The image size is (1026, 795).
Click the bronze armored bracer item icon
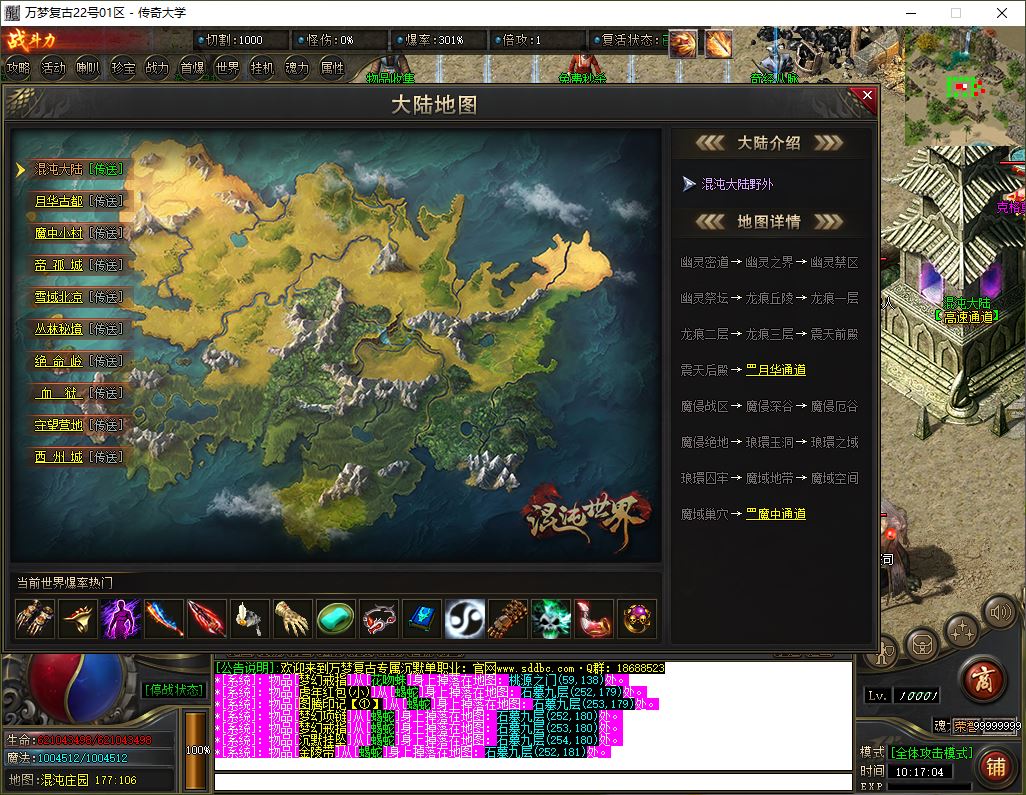click(507, 618)
